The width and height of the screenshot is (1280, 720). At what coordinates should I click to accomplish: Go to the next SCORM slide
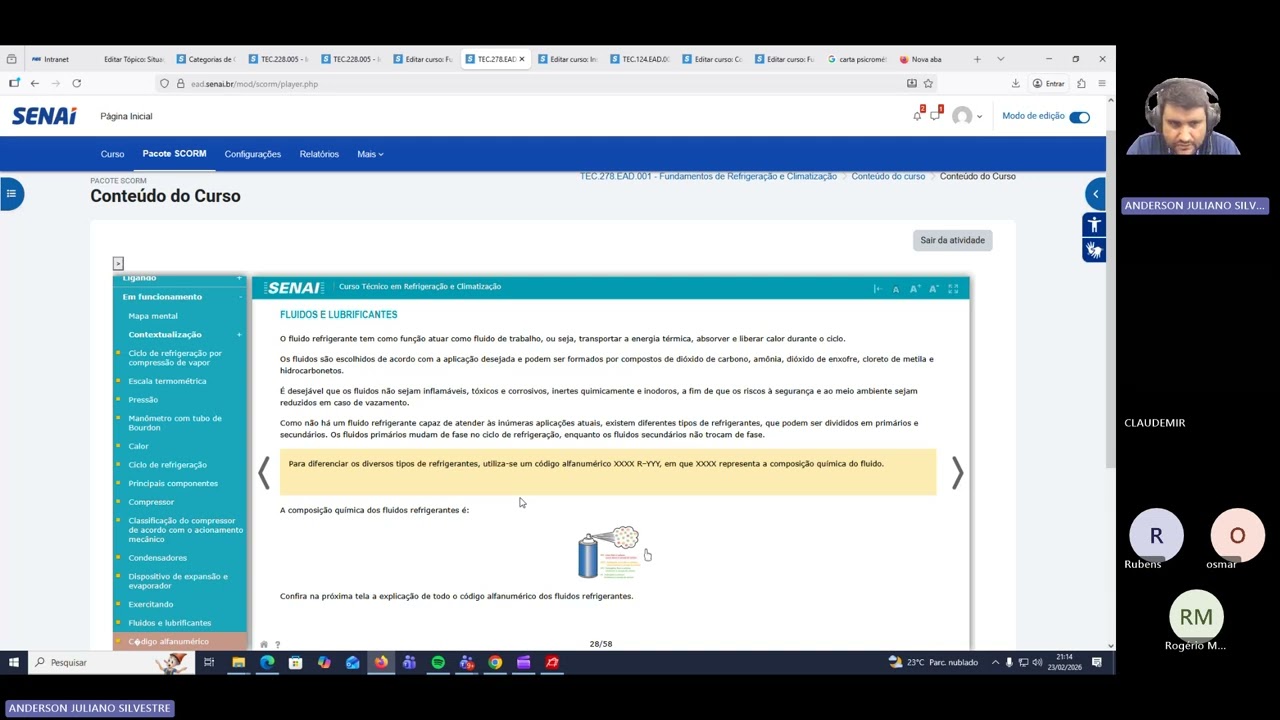coord(957,473)
